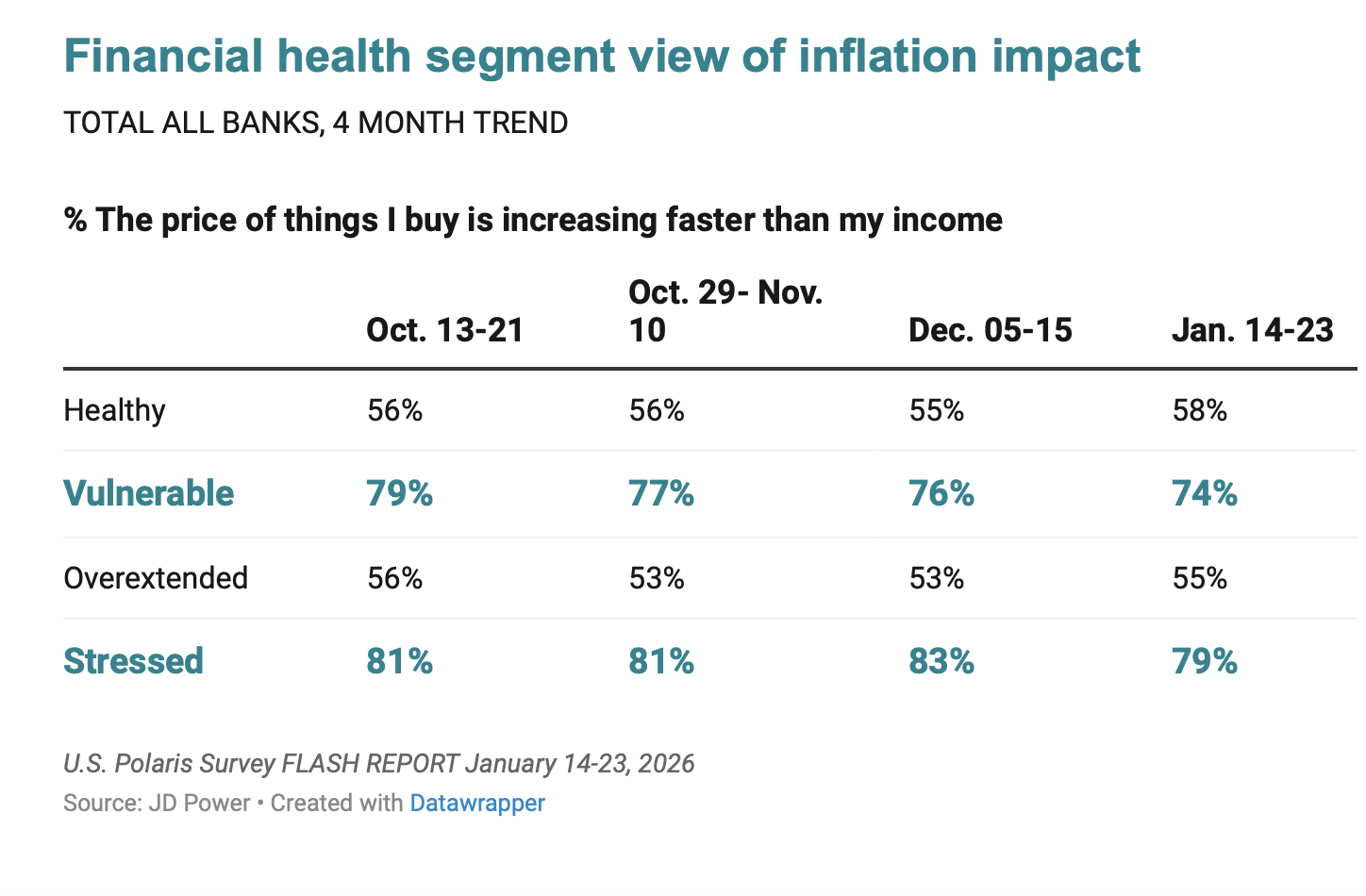Click the 'TOTAL ALL BANKS, 4 MONTH TREND' subtitle
This screenshot has height=896, width=1366.
(315, 123)
